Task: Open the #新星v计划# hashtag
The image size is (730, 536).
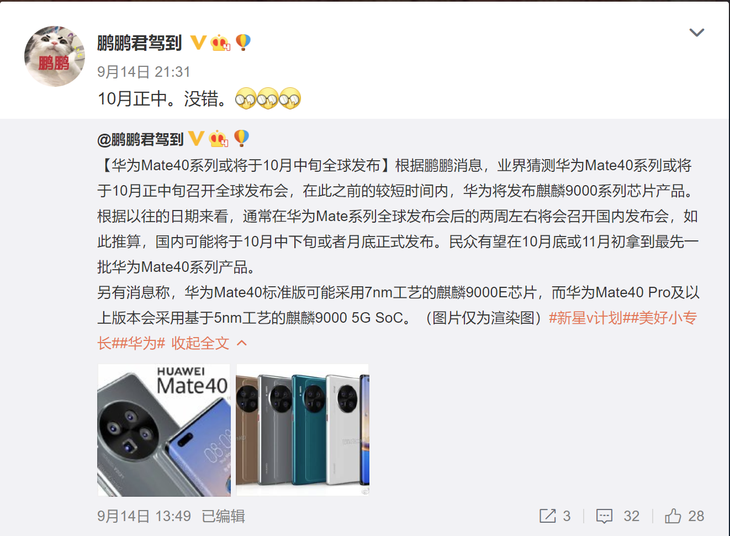Action: (586, 318)
